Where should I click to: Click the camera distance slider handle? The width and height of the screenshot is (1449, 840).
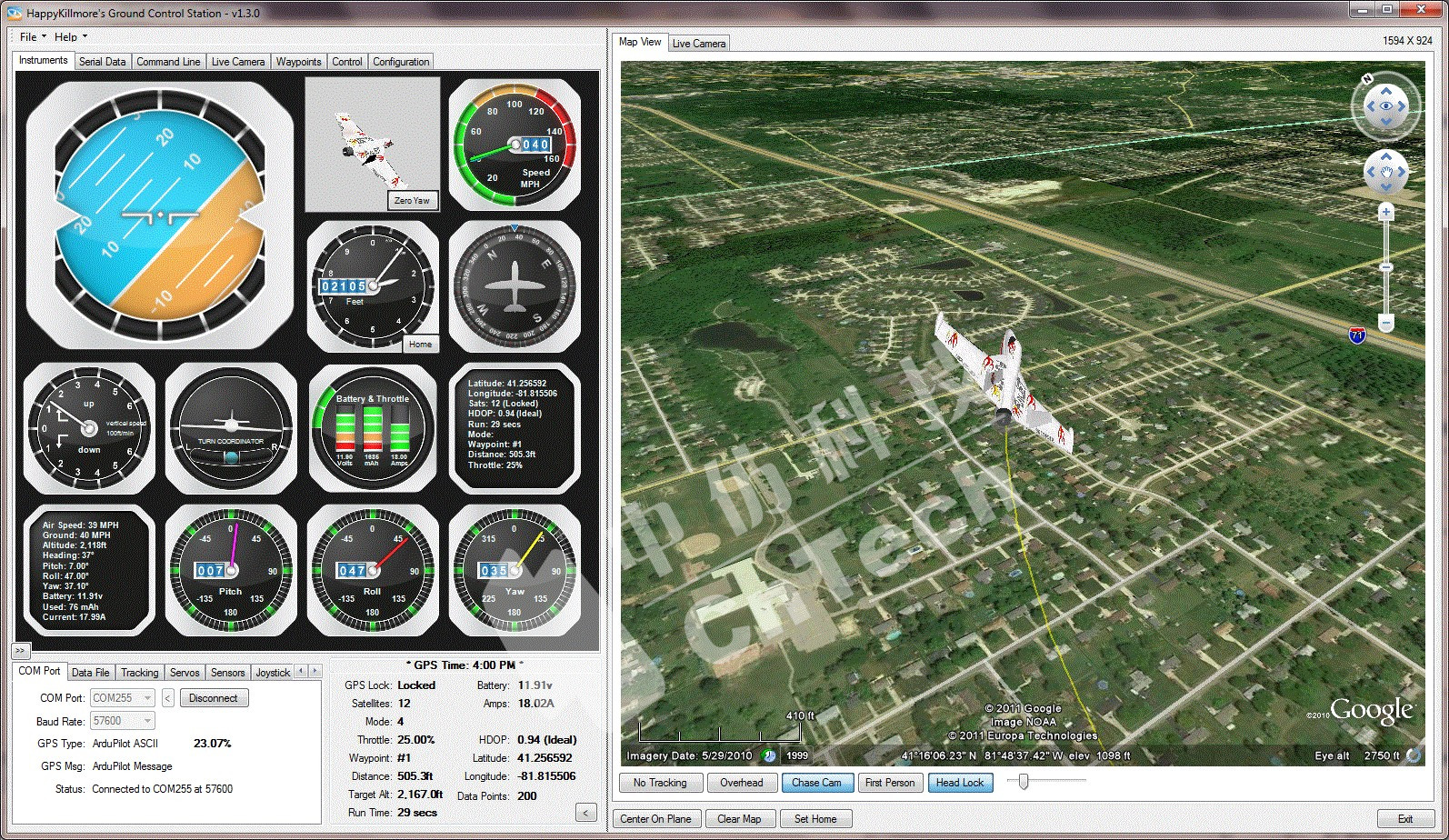tap(1024, 782)
